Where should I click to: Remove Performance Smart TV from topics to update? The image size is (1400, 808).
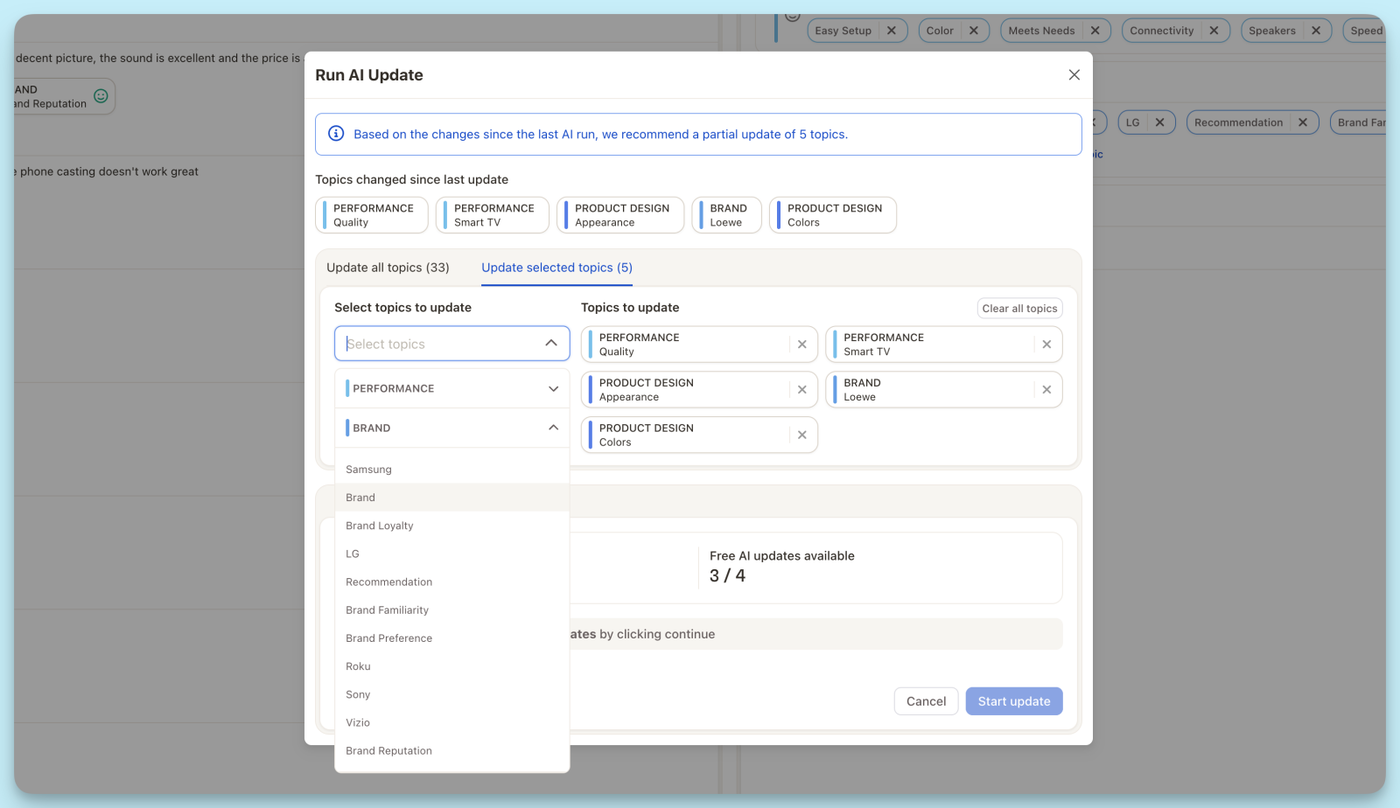(1047, 344)
